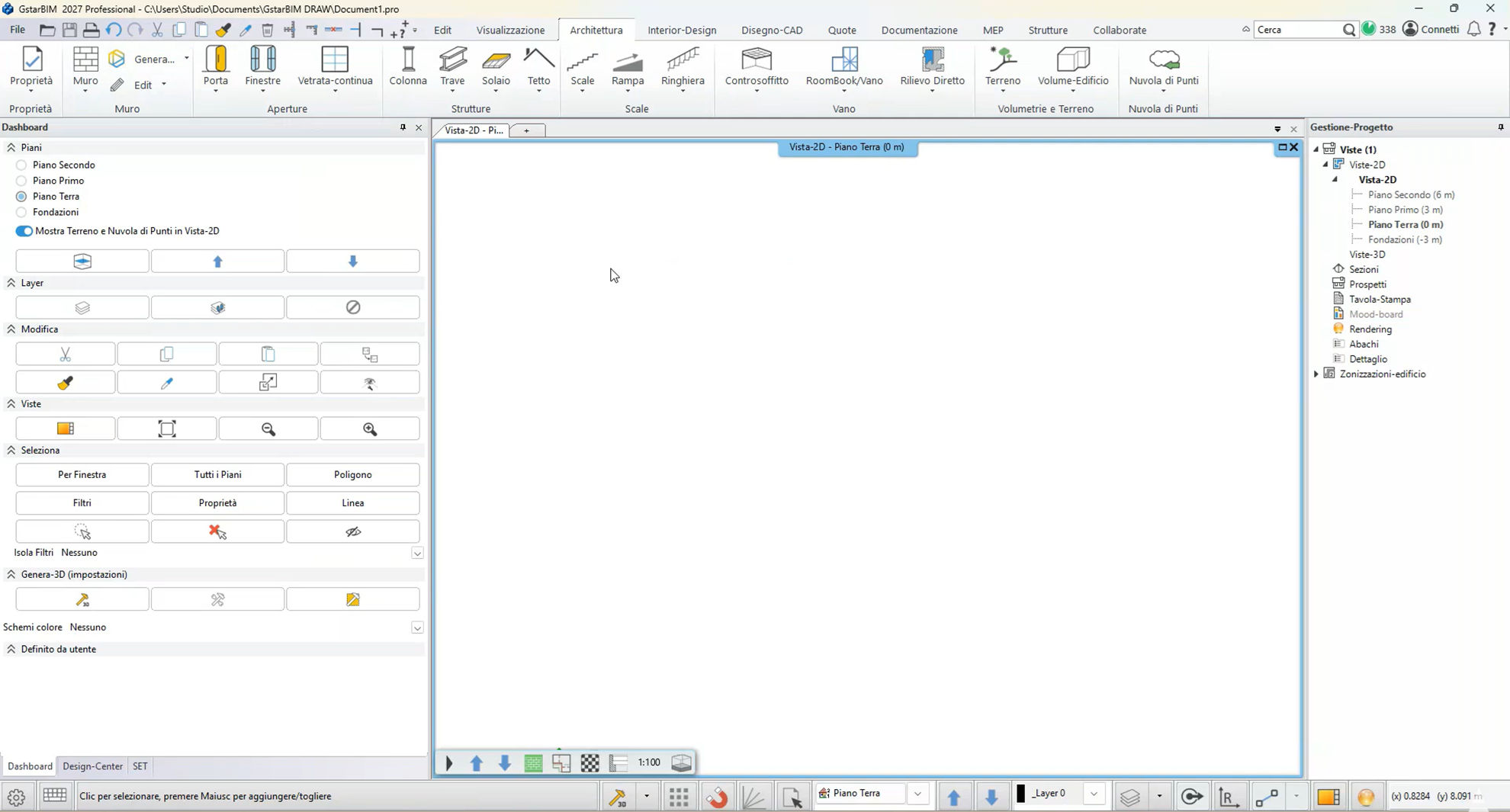Select the Ringhiera railing tool
This screenshot has height=812, width=1510.
tap(683, 66)
